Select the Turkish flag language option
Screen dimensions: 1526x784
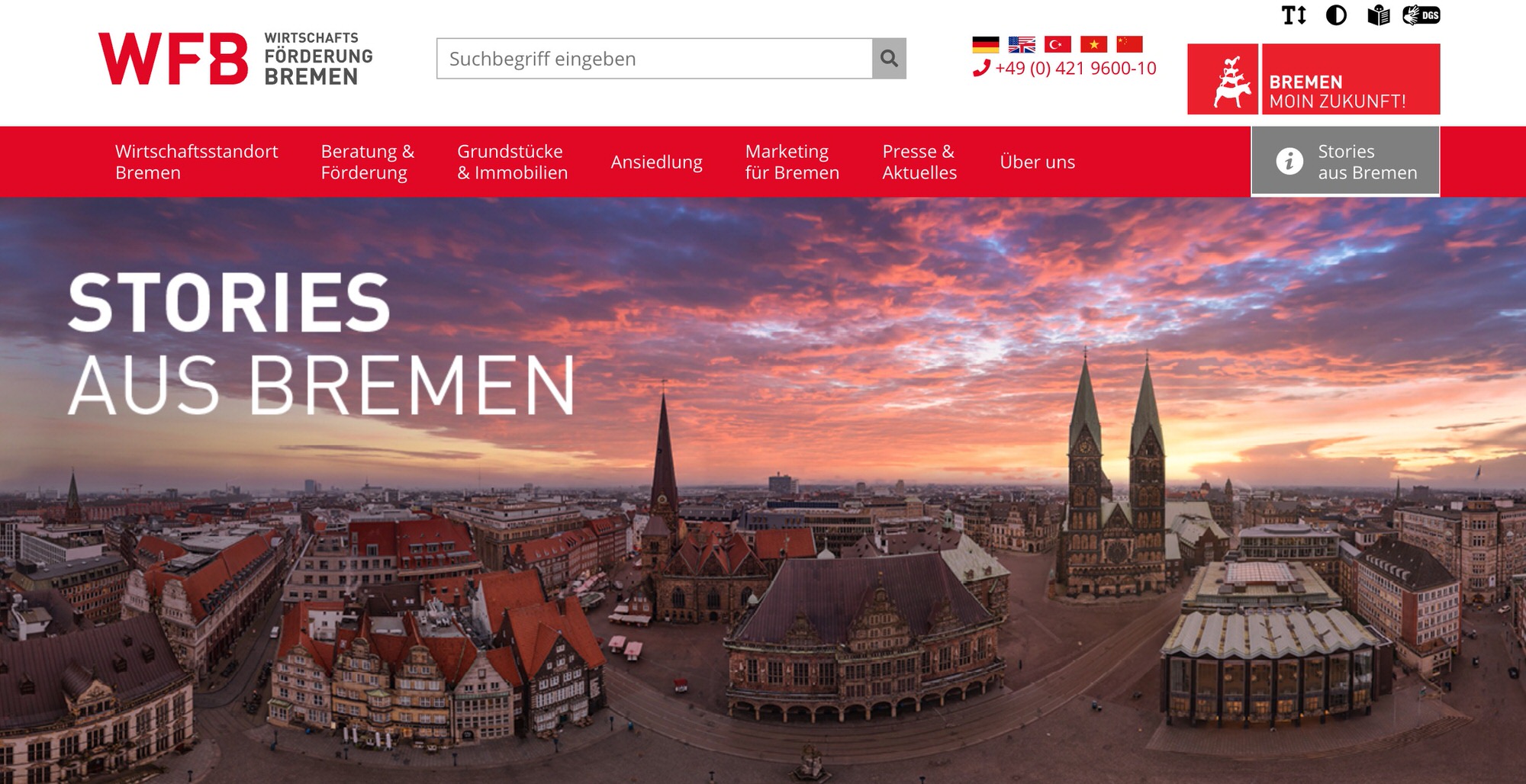[x=1058, y=43]
